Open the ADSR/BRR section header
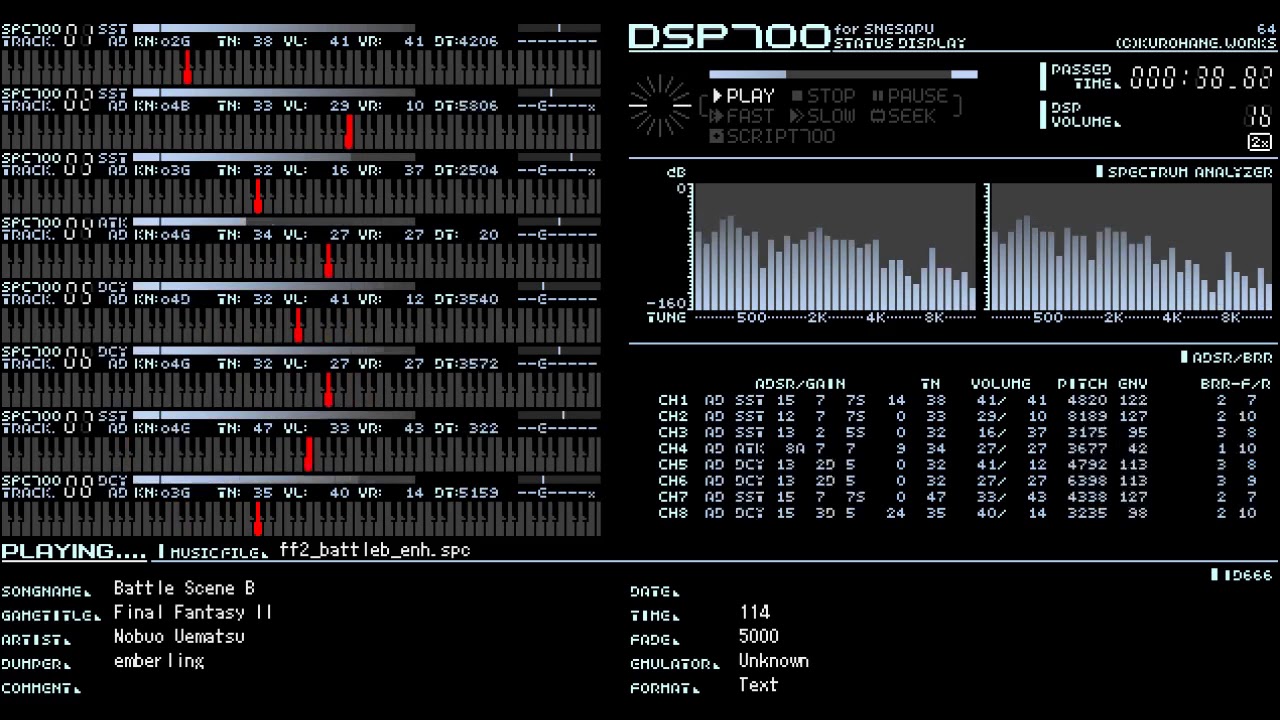Image resolution: width=1280 pixels, height=720 pixels. pos(1227,357)
